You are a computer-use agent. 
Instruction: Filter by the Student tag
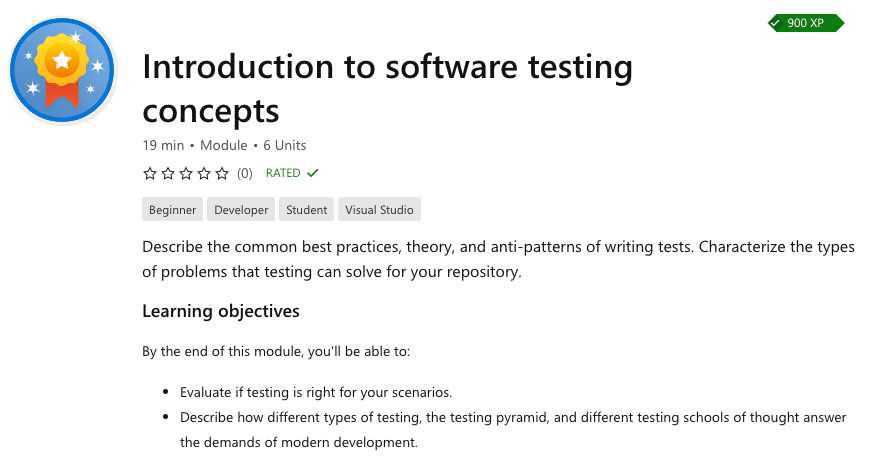pos(306,210)
